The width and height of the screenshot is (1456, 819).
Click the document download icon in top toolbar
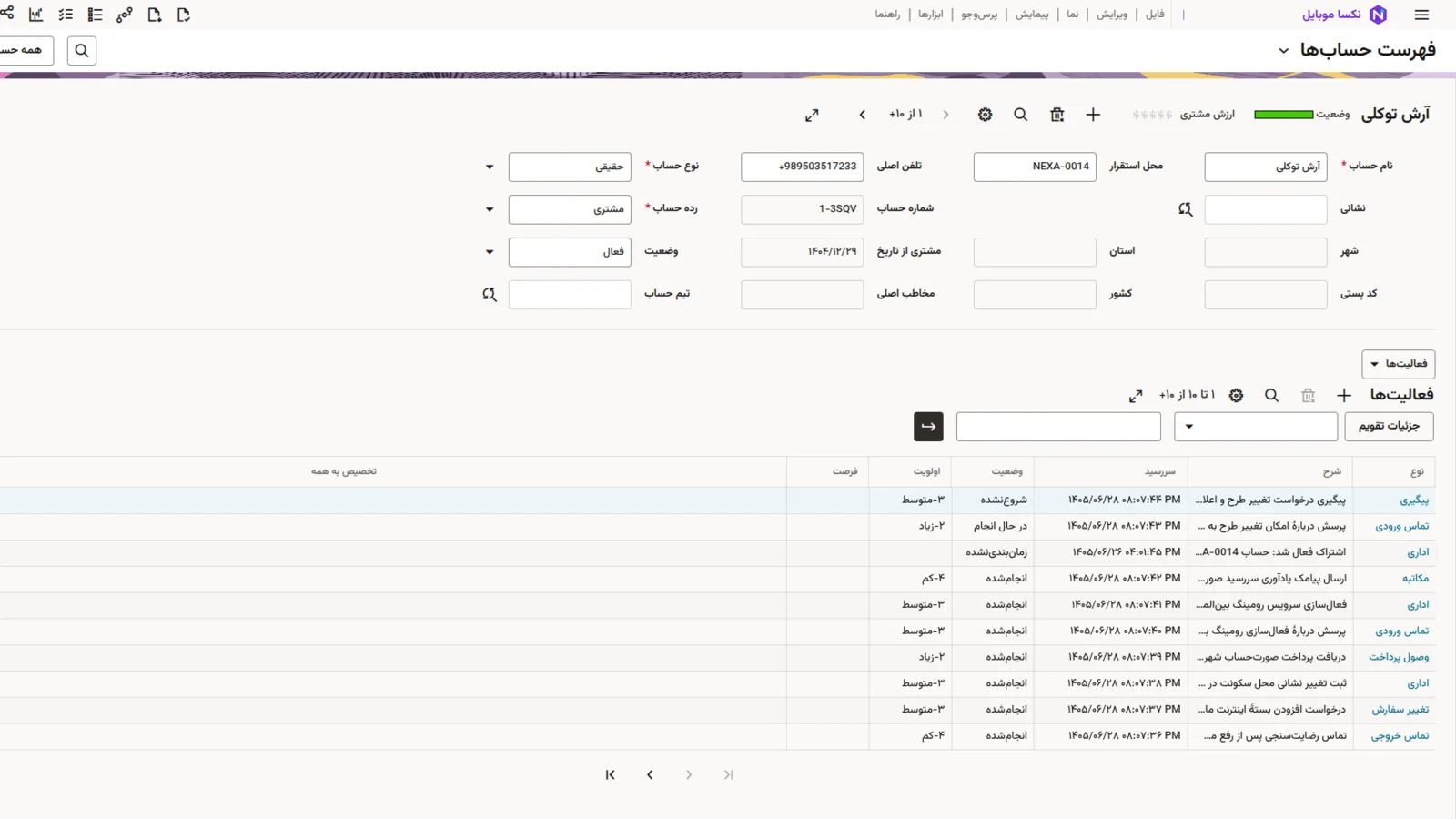(x=155, y=15)
